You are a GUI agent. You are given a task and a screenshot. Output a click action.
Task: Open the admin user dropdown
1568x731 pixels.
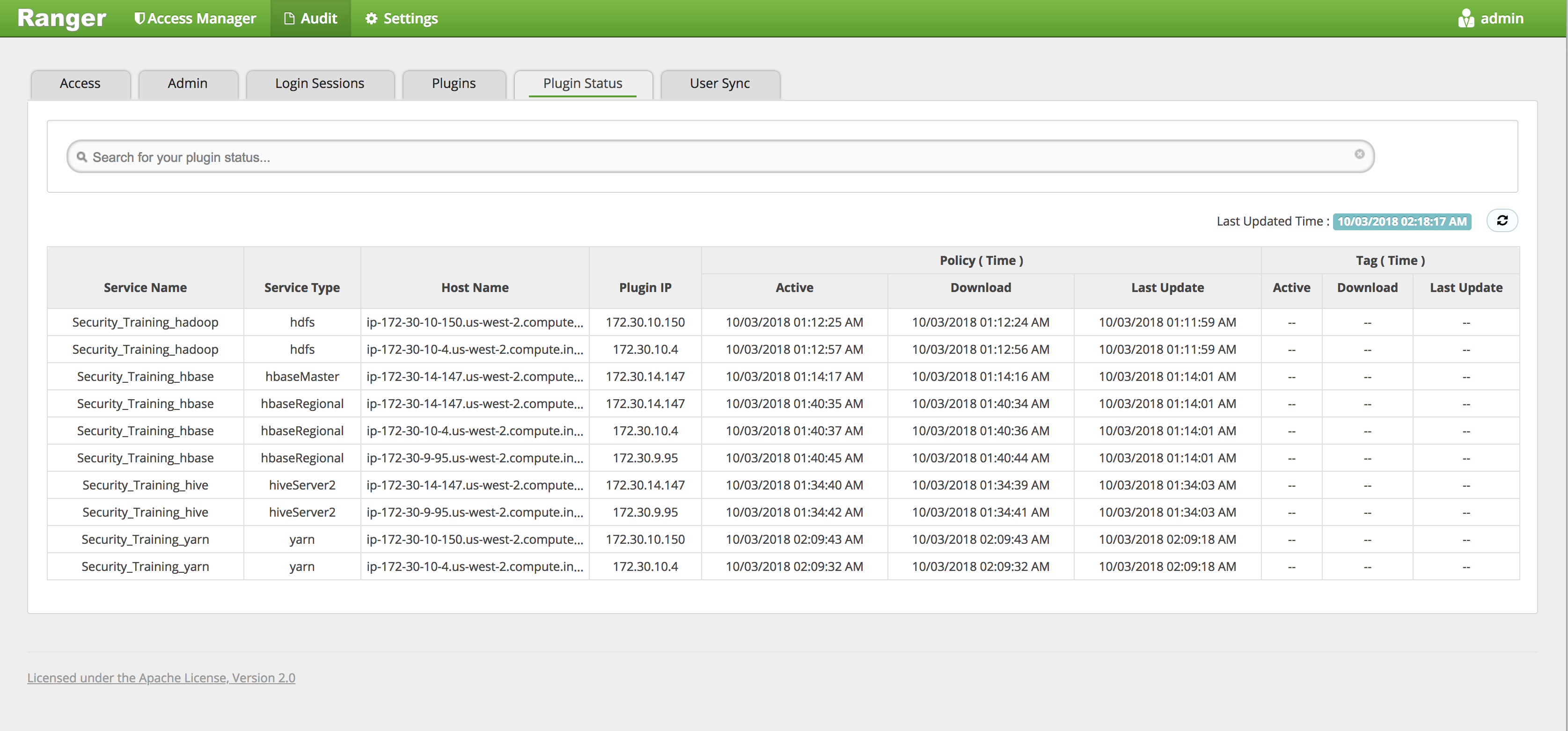pos(1501,18)
